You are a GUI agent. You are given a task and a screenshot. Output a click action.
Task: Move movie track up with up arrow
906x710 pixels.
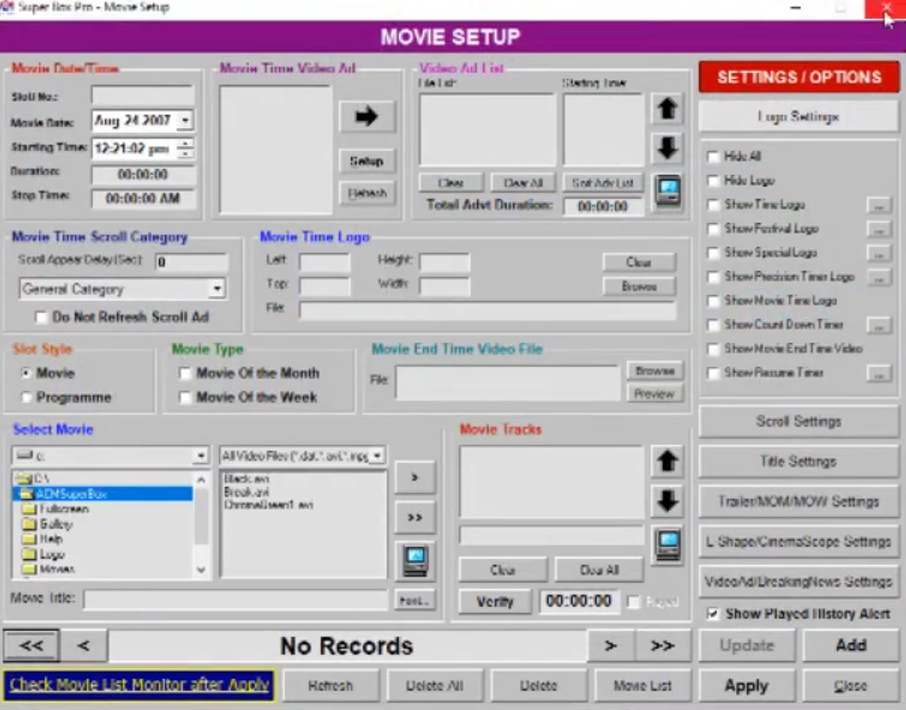(x=667, y=461)
